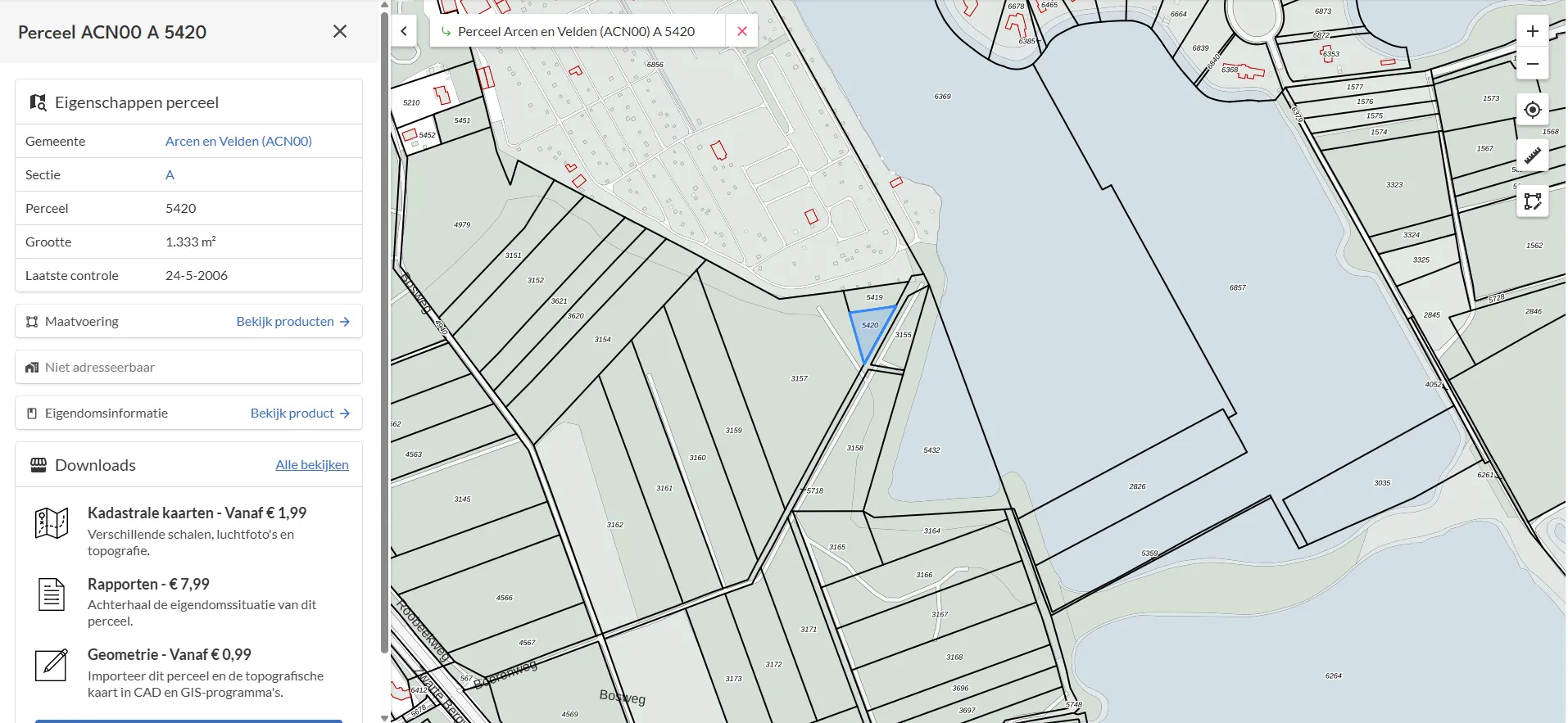Image resolution: width=1568 pixels, height=723 pixels.
Task: Select parcel 3159 on map
Action: click(x=733, y=430)
